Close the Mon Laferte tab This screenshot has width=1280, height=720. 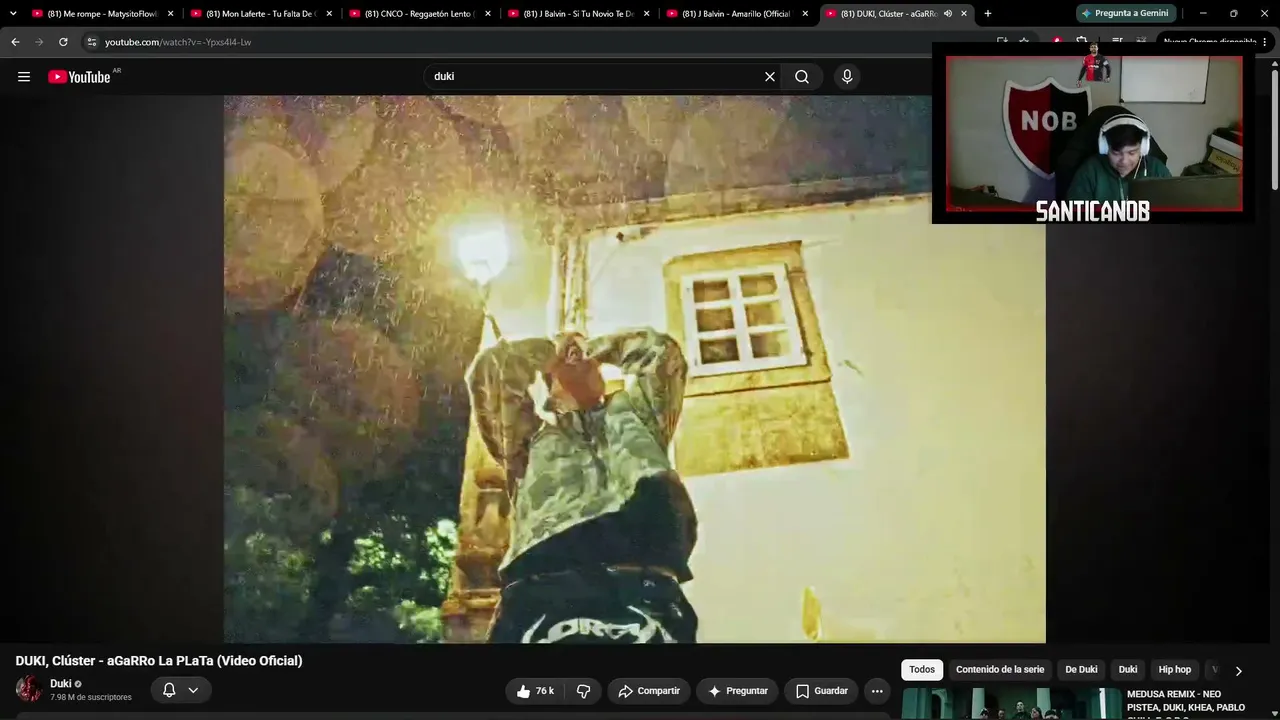pyautogui.click(x=329, y=14)
